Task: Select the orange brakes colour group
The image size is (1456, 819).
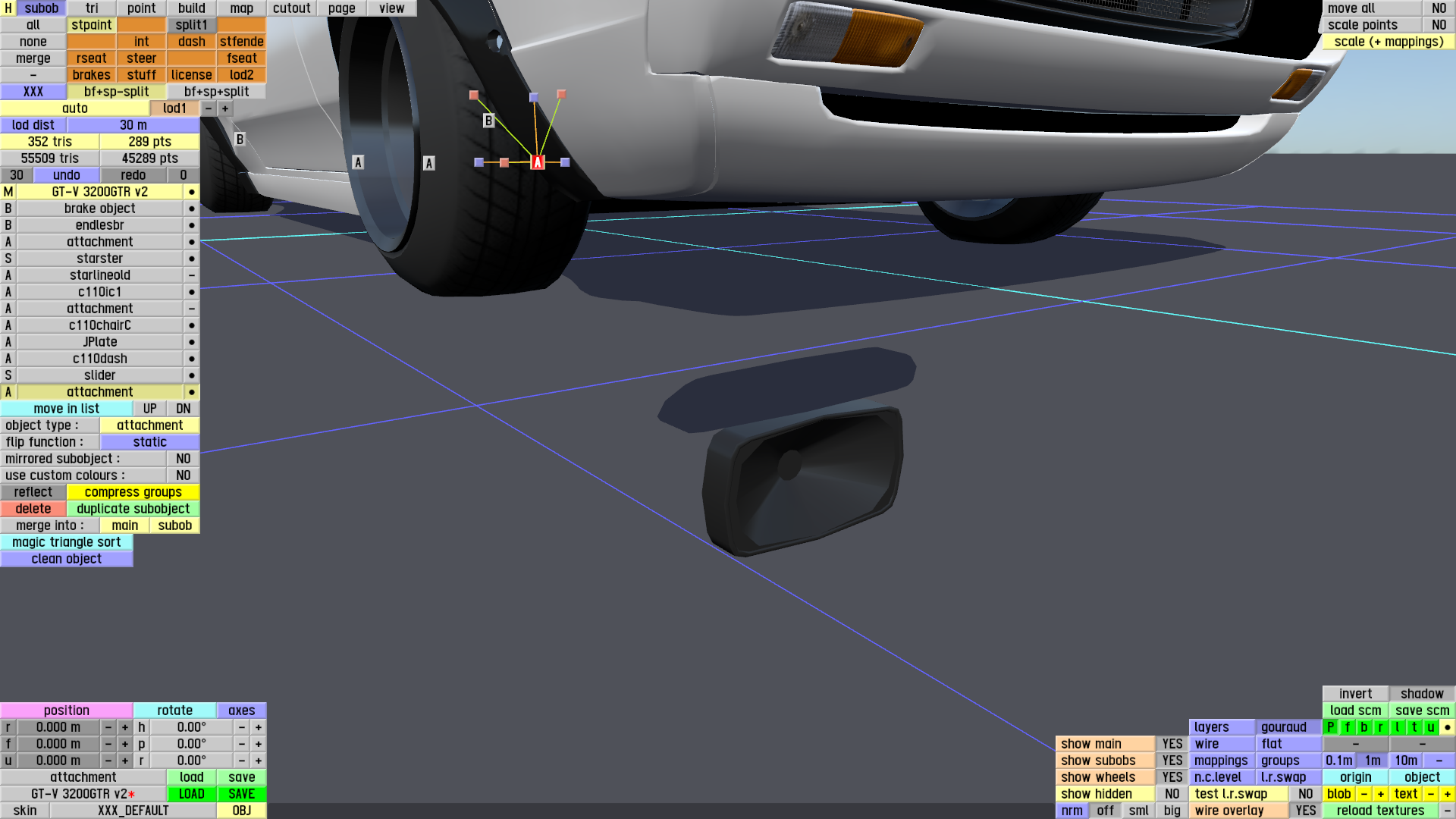Action: 91,75
